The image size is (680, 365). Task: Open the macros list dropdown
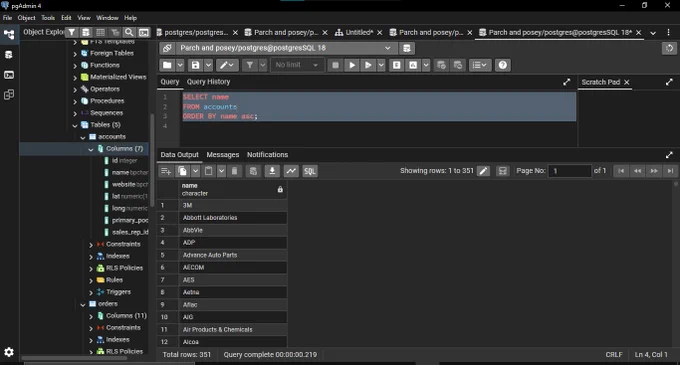tap(480, 65)
